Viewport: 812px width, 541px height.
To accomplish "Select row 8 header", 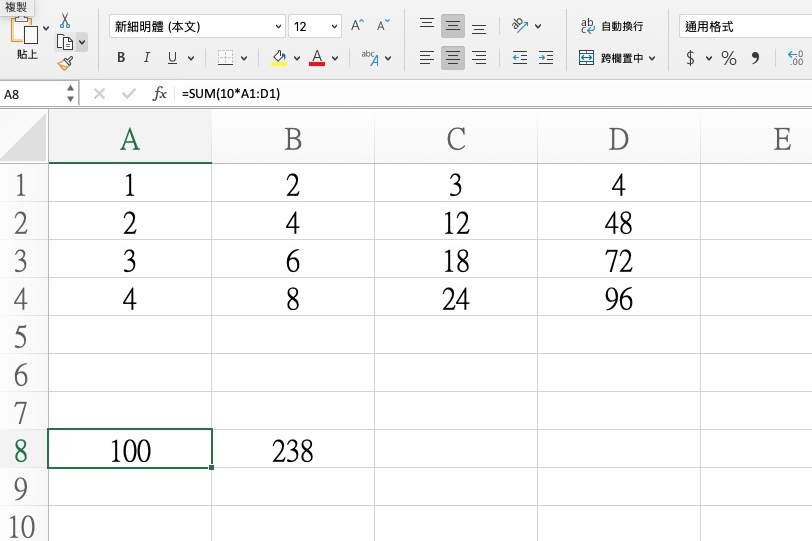I will click(x=24, y=449).
